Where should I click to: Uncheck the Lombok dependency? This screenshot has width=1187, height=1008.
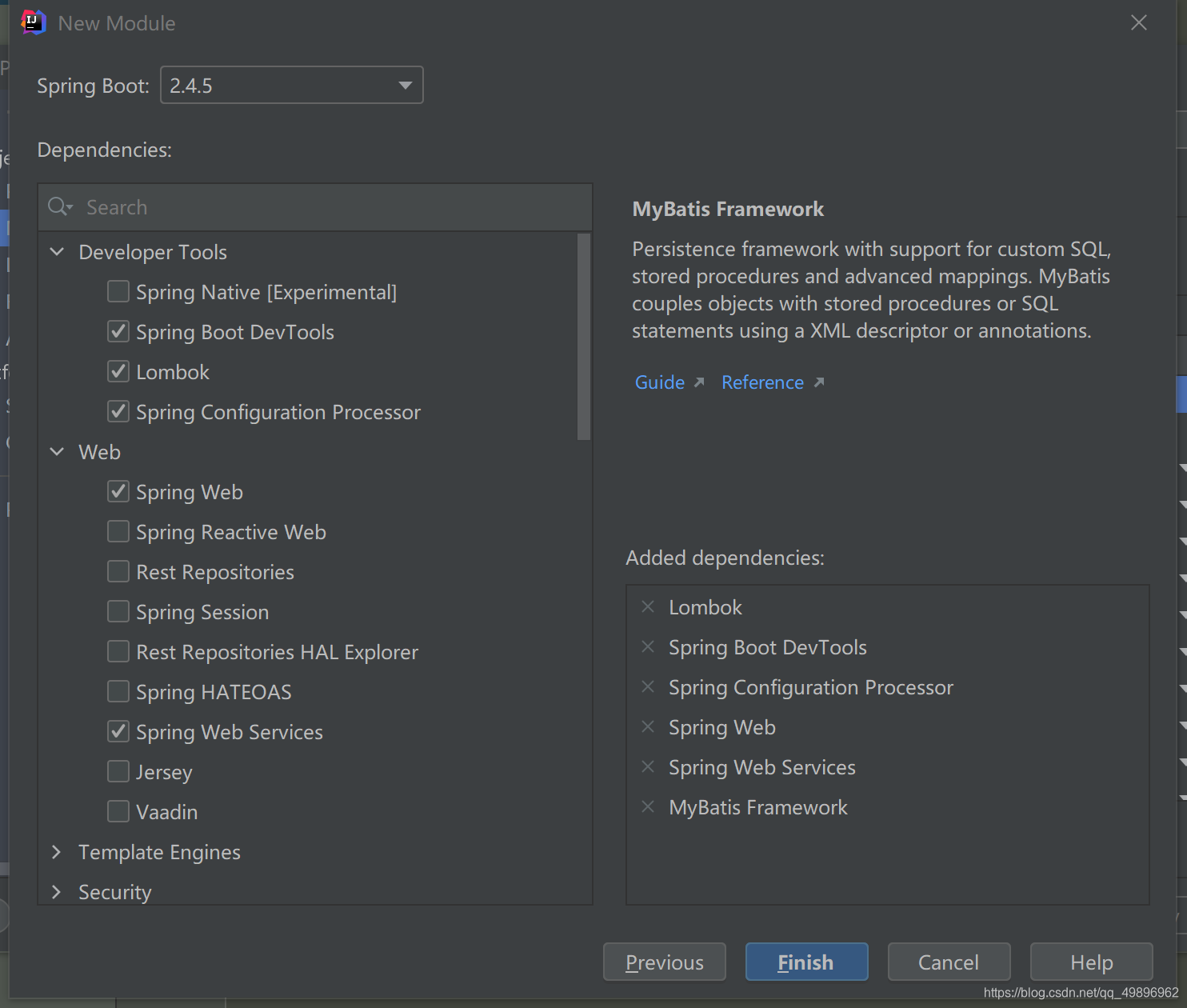point(118,371)
